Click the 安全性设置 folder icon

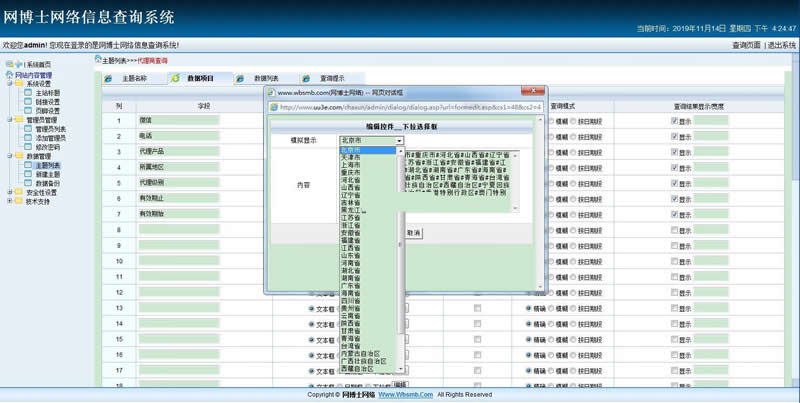(x=19, y=192)
